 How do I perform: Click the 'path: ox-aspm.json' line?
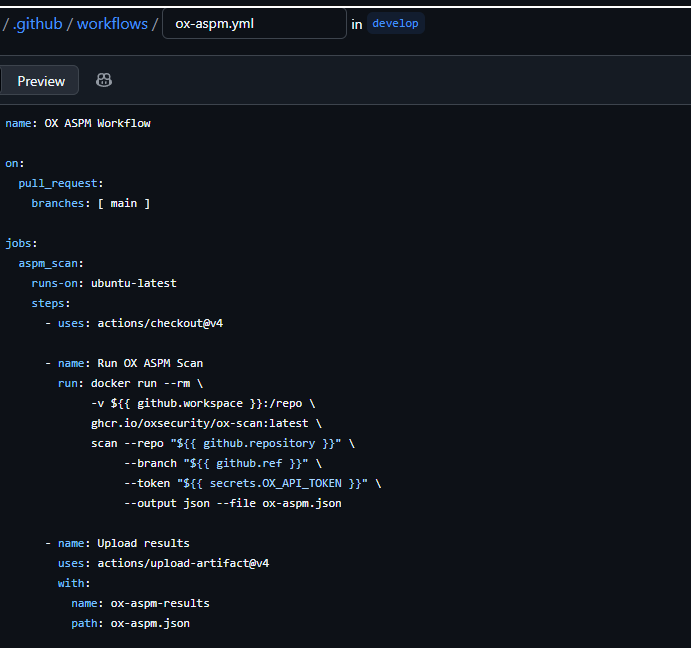[x=130, y=624]
